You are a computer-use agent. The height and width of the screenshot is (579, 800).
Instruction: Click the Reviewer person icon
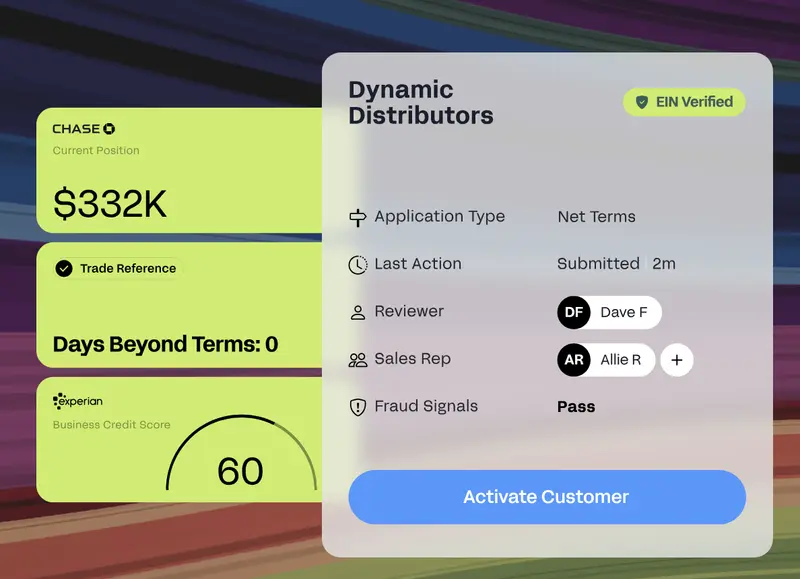tap(358, 312)
